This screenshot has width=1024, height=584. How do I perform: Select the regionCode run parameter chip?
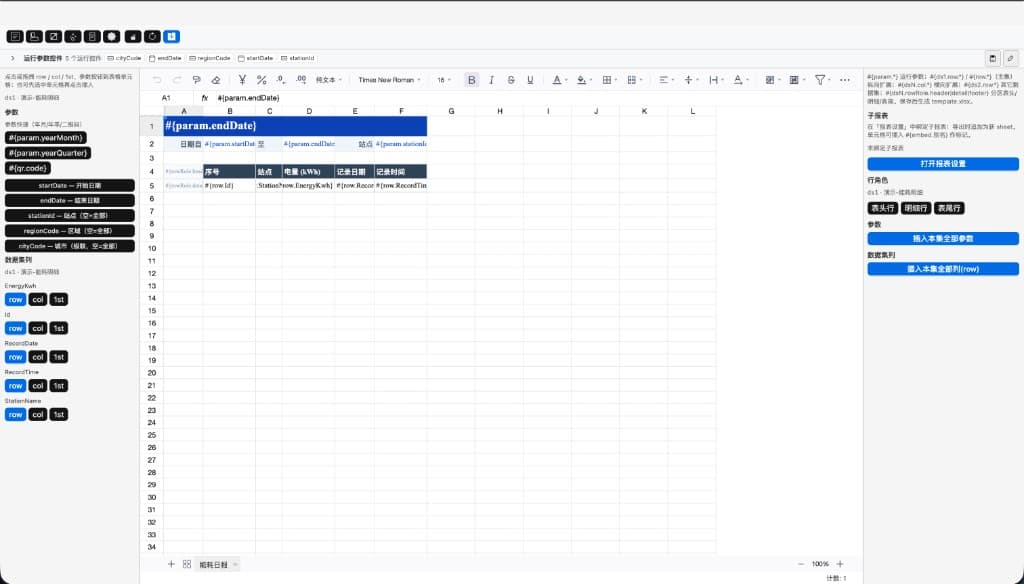(x=210, y=58)
